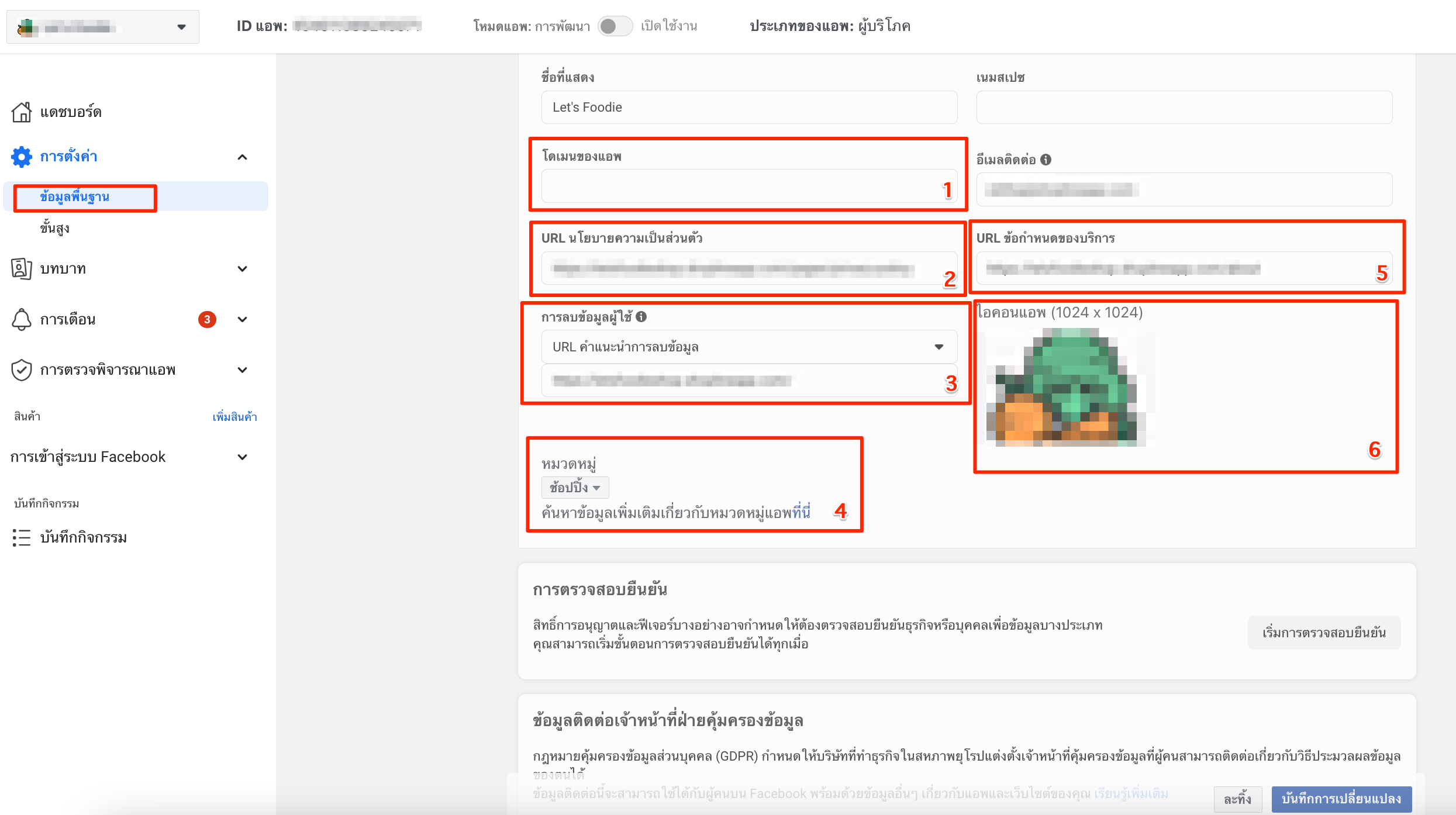Select the Advanced settings menu item
The height and width of the screenshot is (815, 1456).
[55, 228]
